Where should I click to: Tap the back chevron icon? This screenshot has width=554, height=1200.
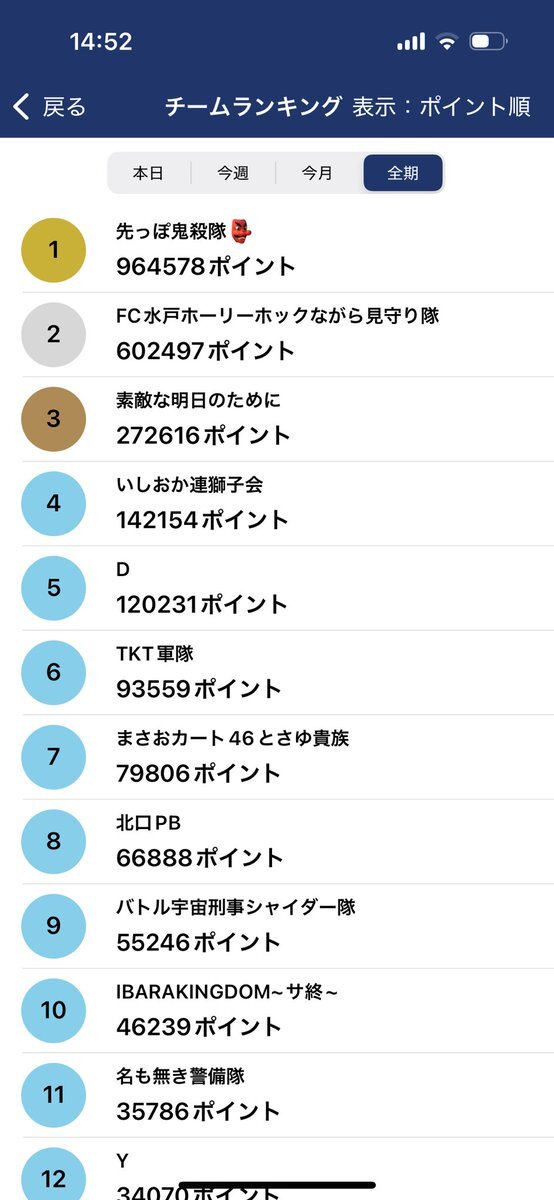[x=22, y=107]
